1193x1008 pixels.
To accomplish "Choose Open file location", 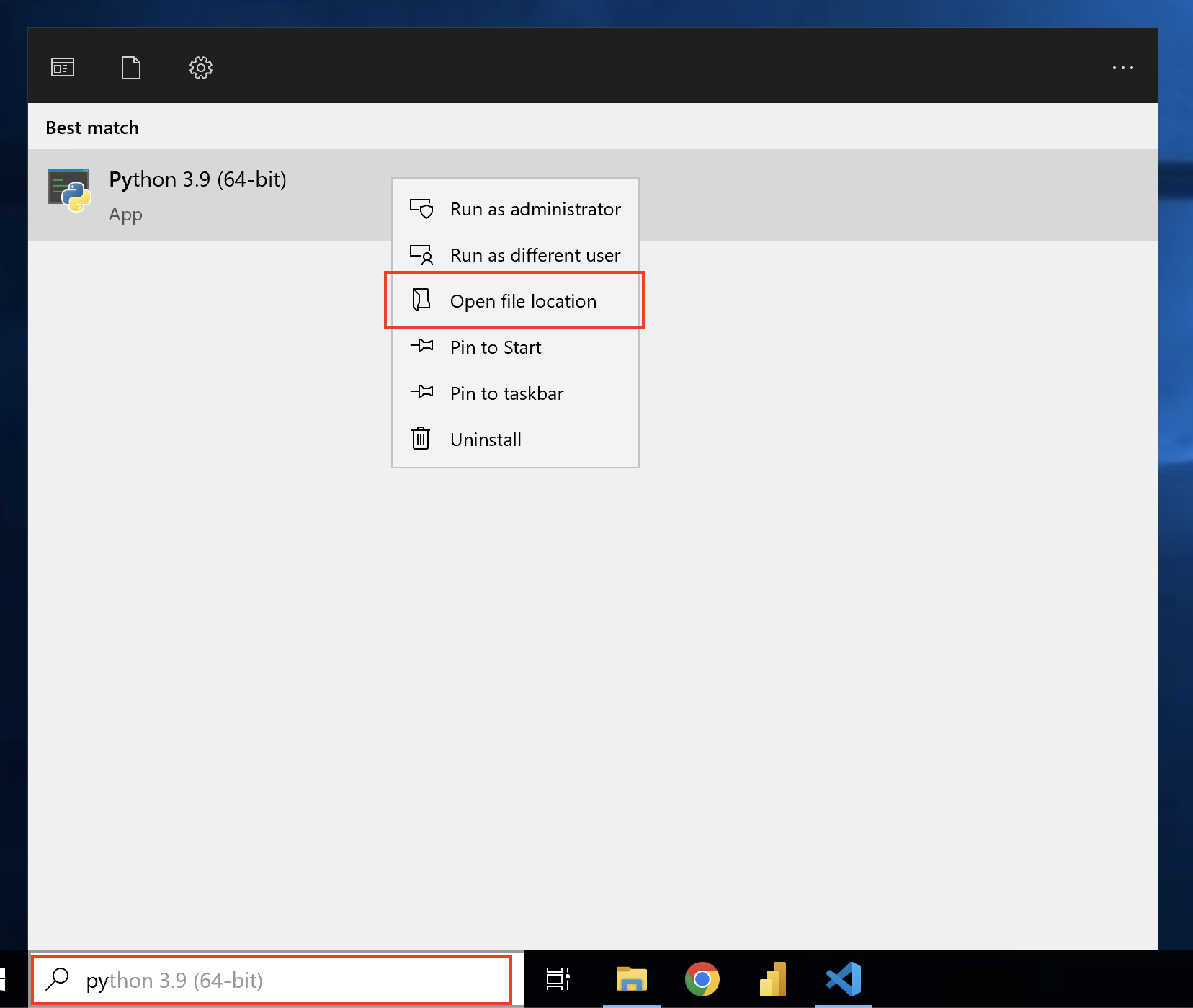I will [x=523, y=301].
